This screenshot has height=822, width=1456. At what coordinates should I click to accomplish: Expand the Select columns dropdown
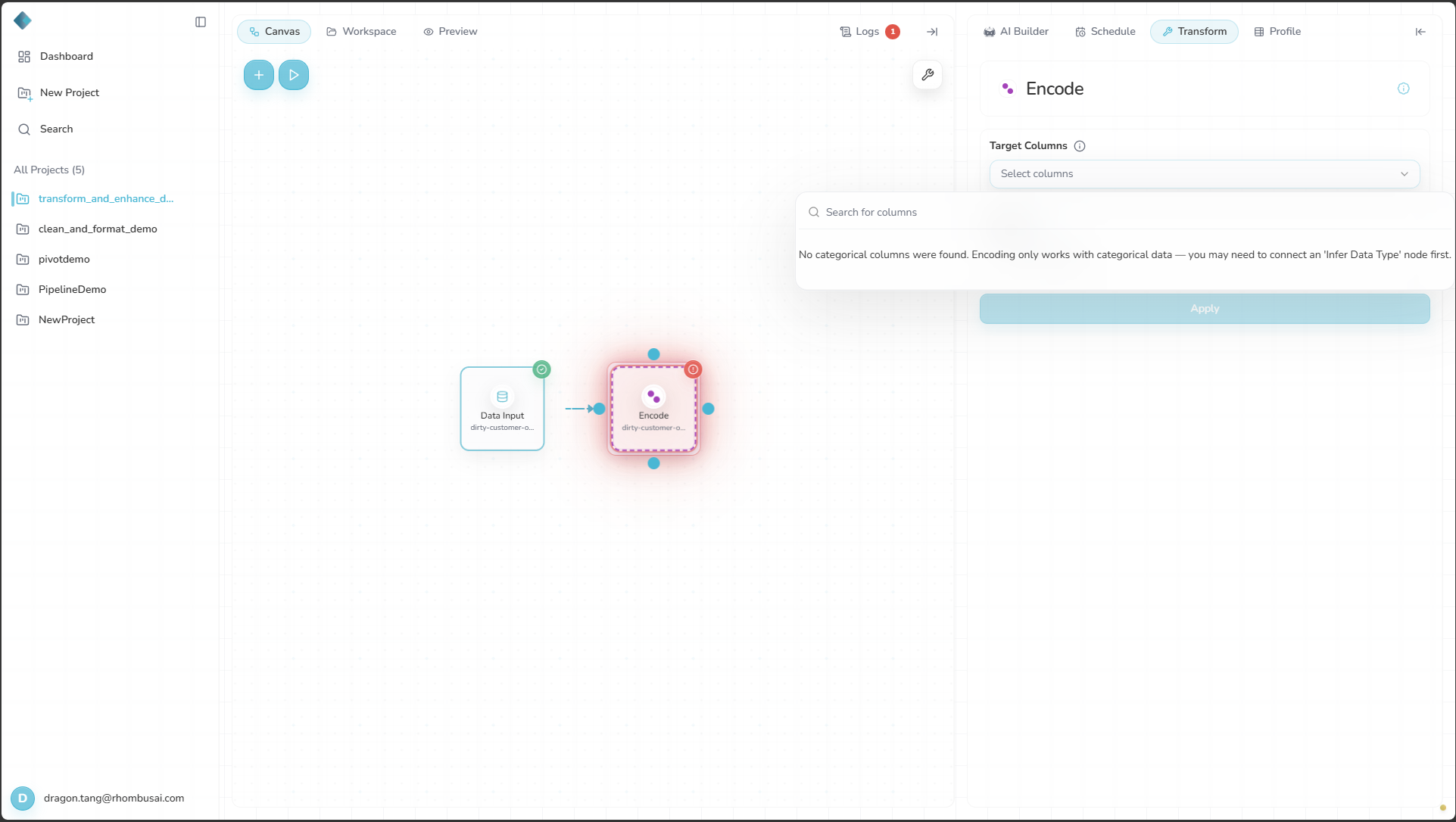coord(1205,174)
